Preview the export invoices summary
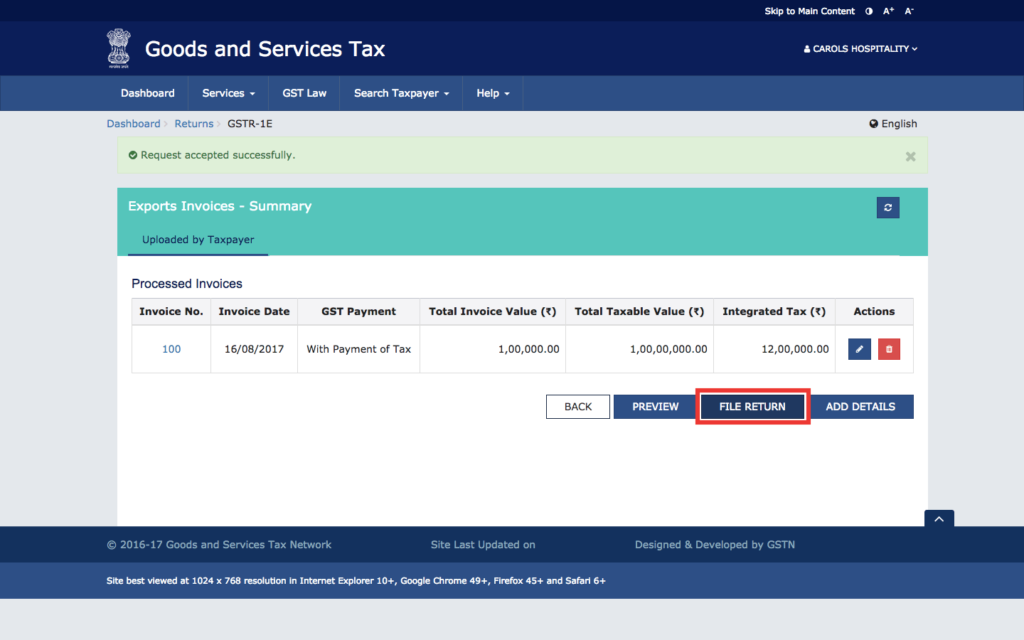 [x=655, y=406]
